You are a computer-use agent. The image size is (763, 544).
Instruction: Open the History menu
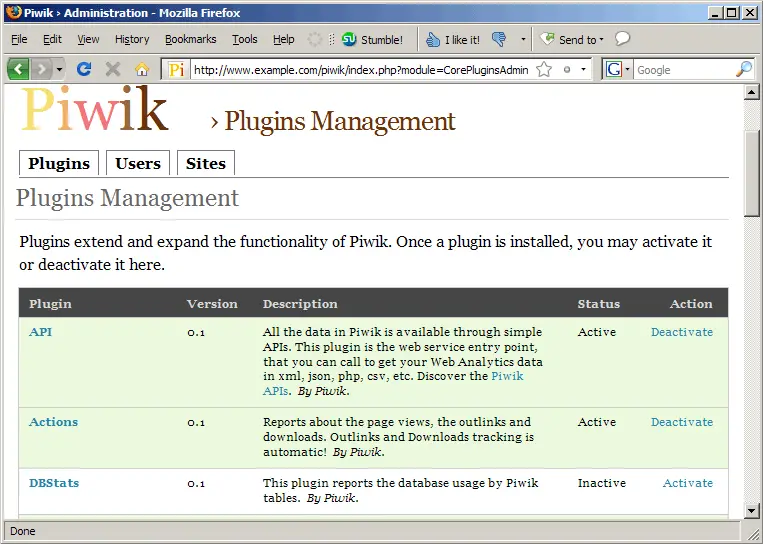pyautogui.click(x=132, y=39)
